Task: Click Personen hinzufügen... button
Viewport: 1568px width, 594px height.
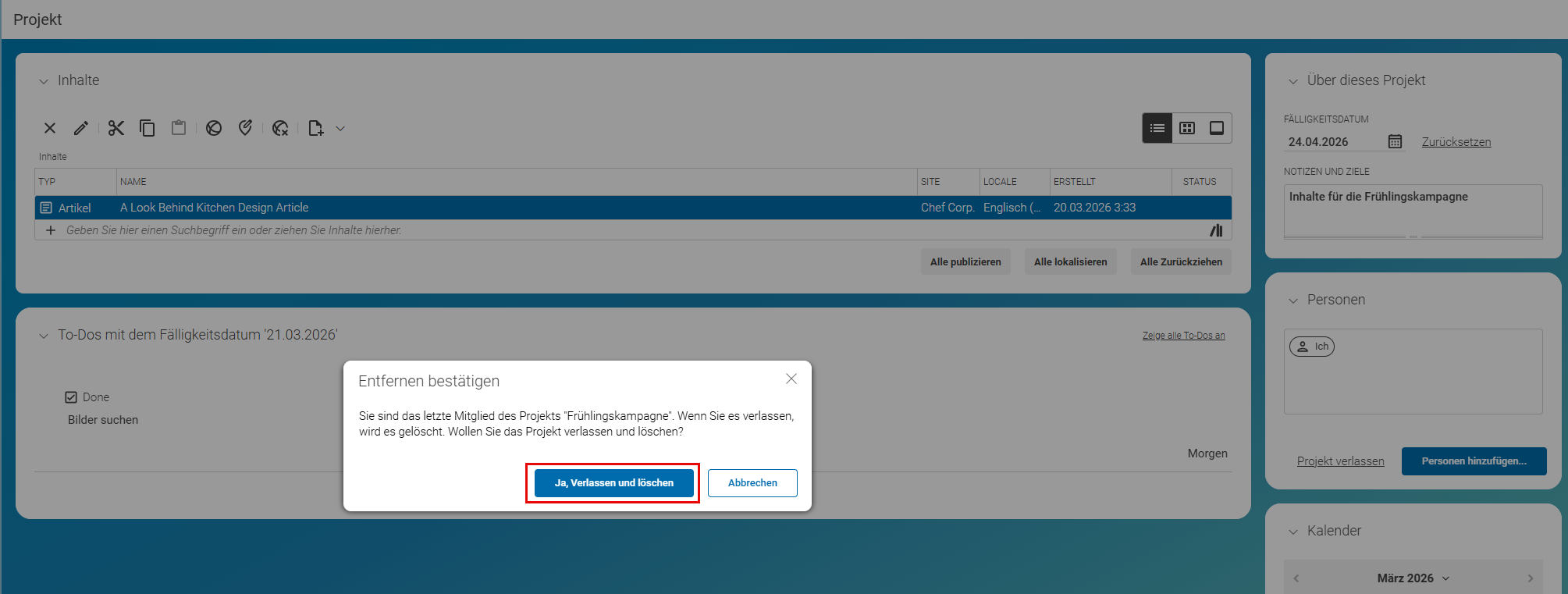Action: pyautogui.click(x=1474, y=461)
